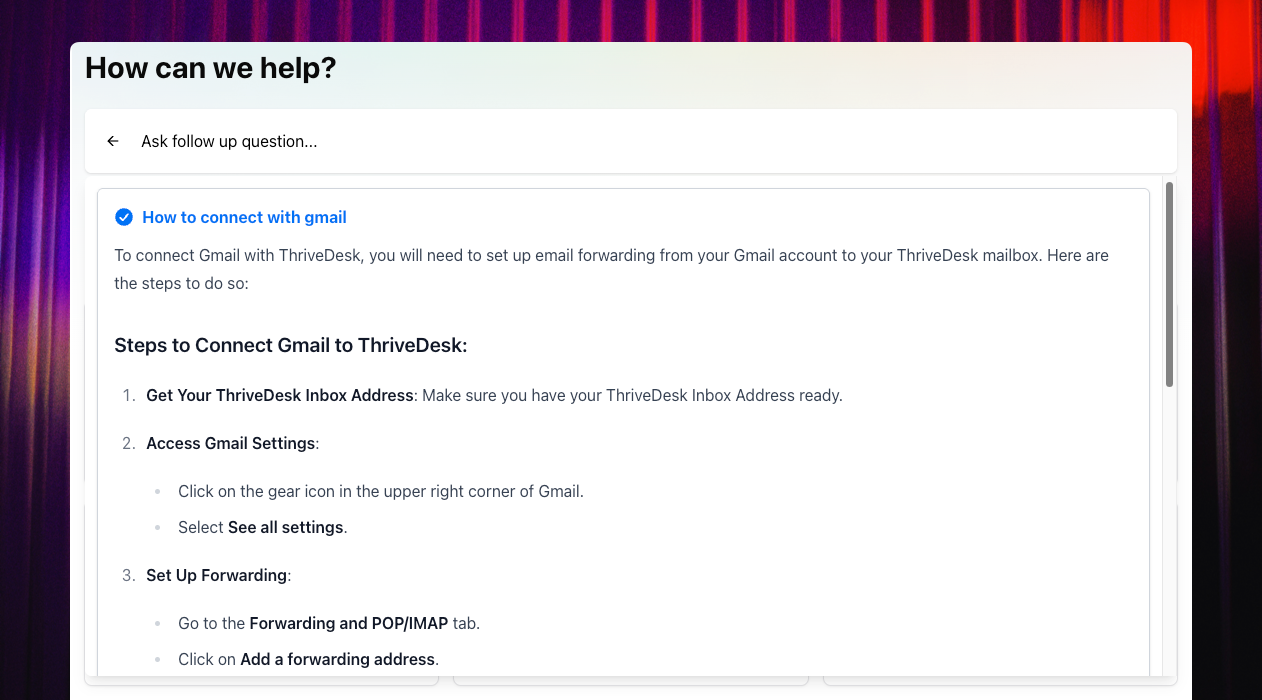
Task: Click the step number 3 marker
Action: (128, 575)
